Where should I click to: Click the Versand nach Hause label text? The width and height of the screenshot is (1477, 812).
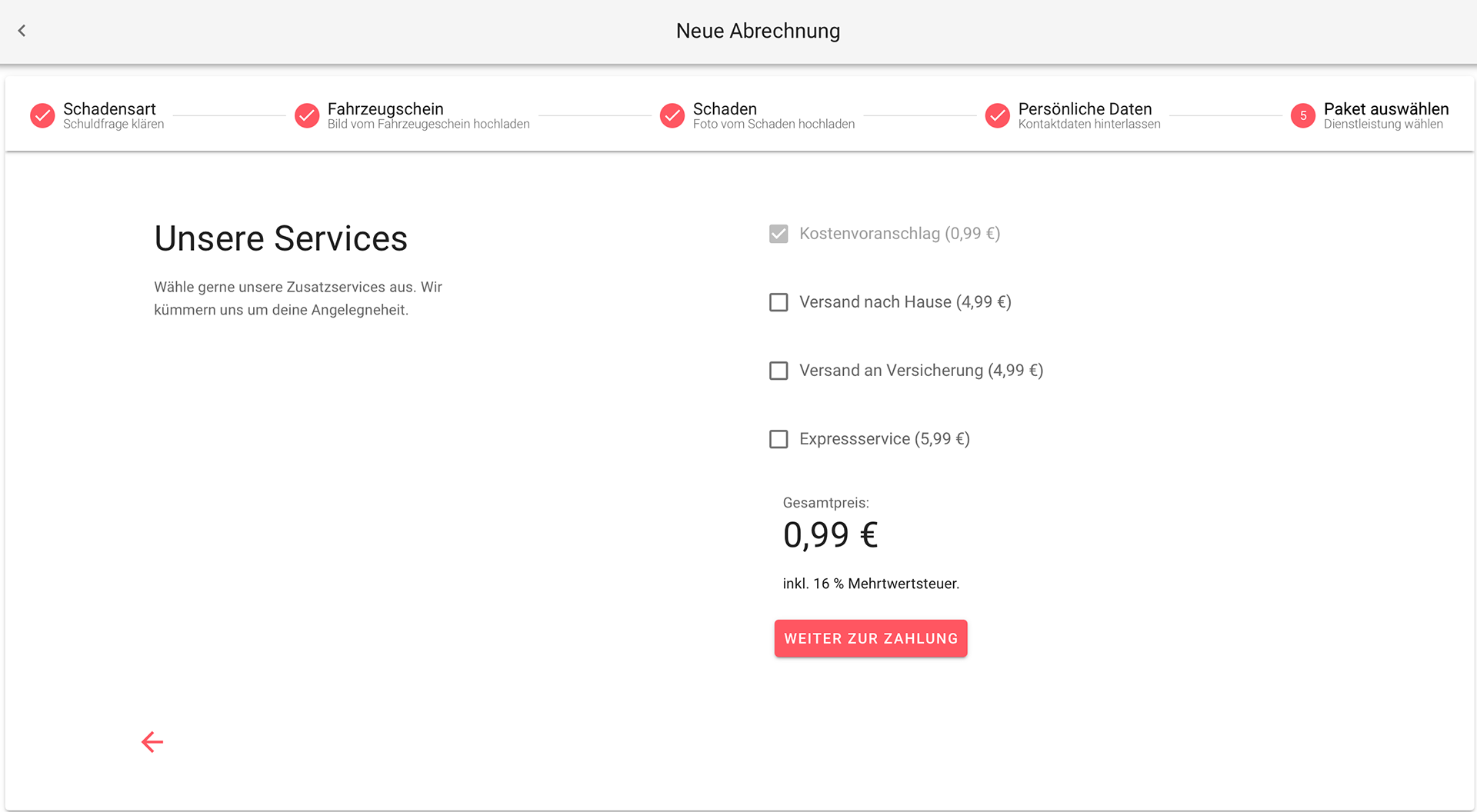point(905,302)
